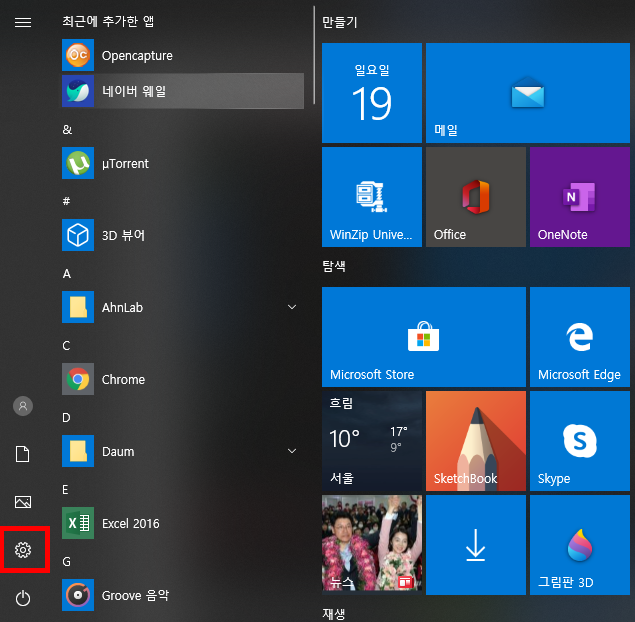Jump via the A letter header
Image resolution: width=635 pixels, height=622 pixels.
click(67, 274)
